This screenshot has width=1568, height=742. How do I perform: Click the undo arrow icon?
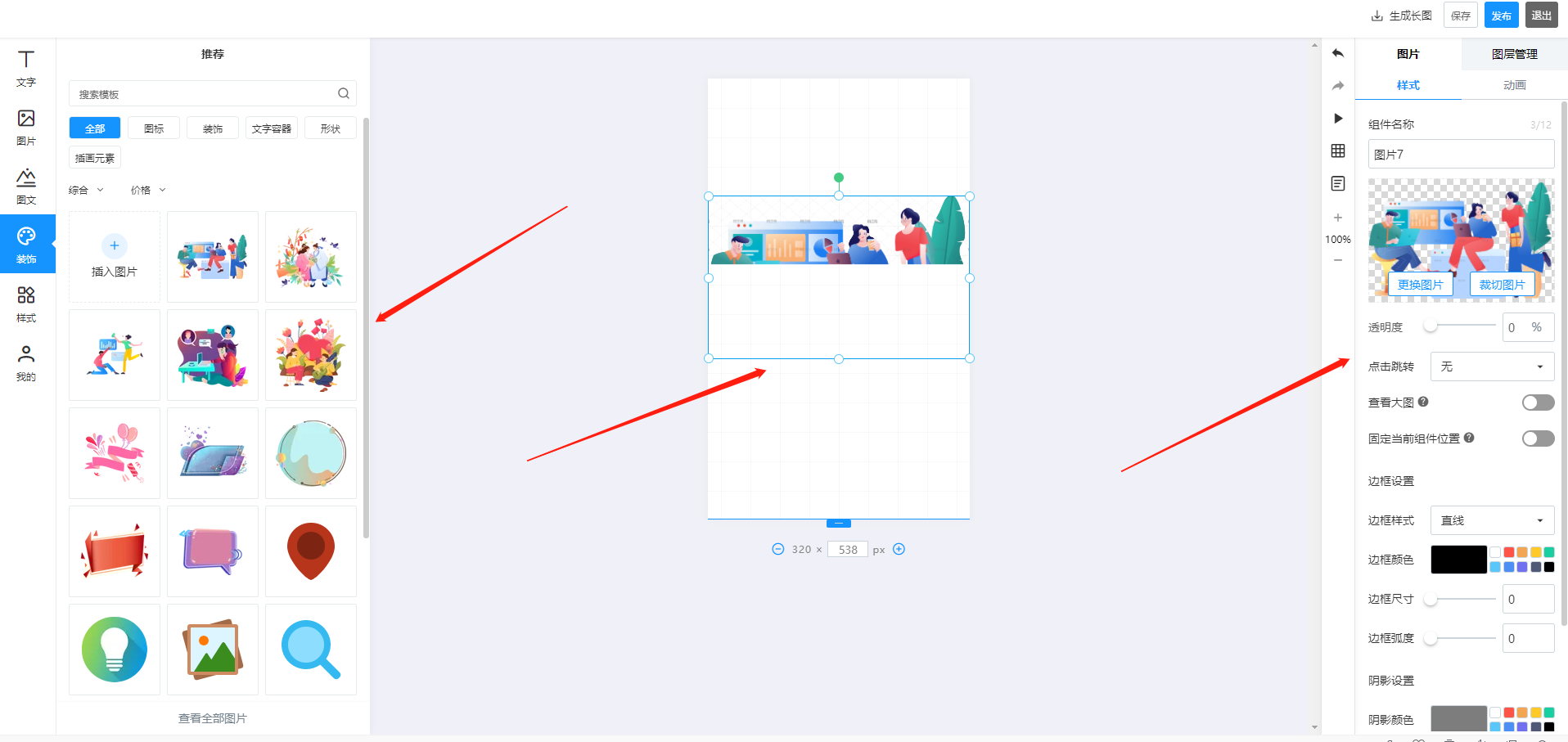(x=1338, y=53)
